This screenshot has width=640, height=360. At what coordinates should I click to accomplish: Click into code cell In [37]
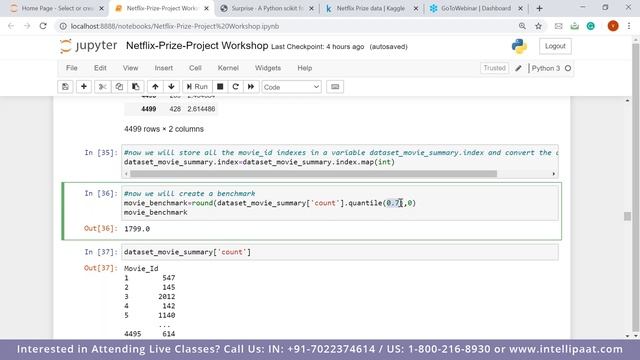coord(340,252)
